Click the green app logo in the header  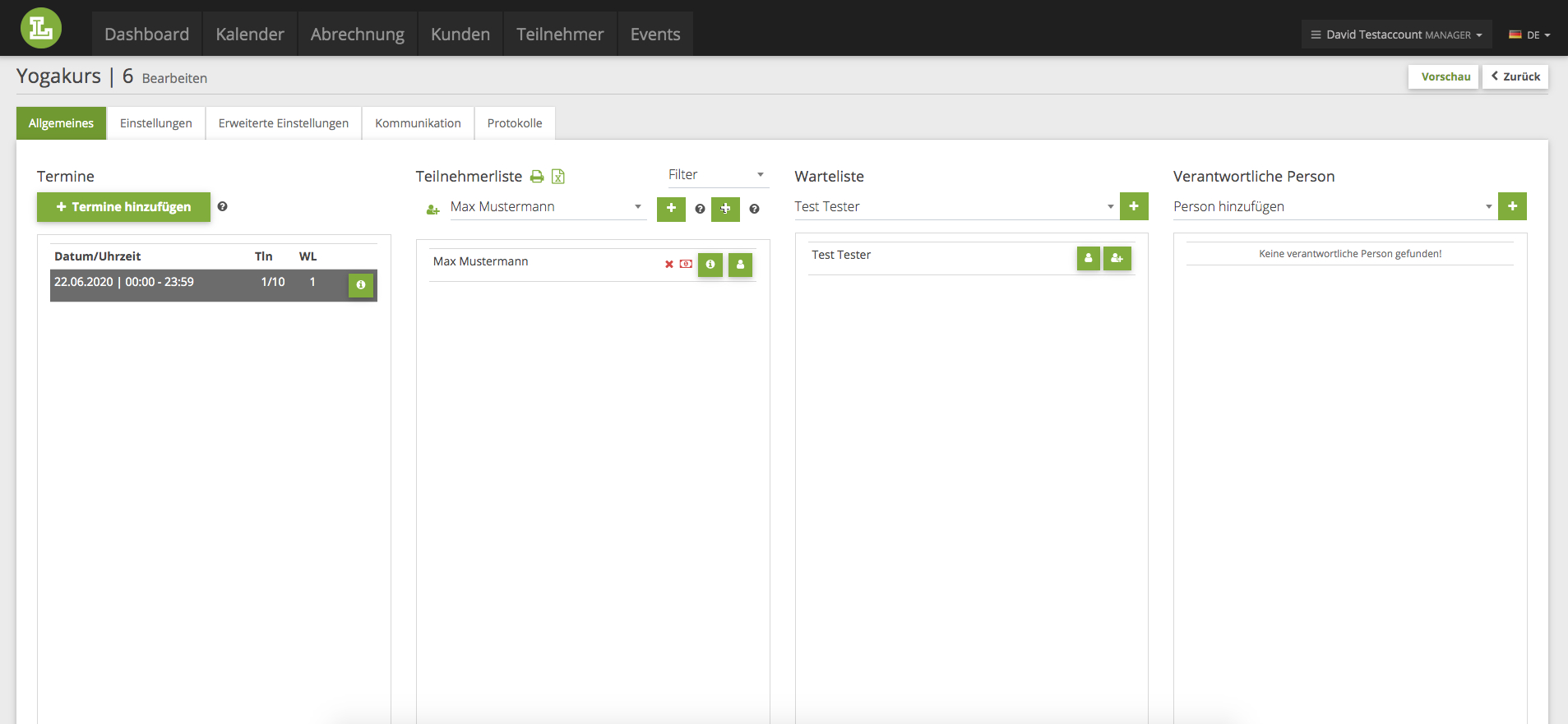[x=41, y=28]
